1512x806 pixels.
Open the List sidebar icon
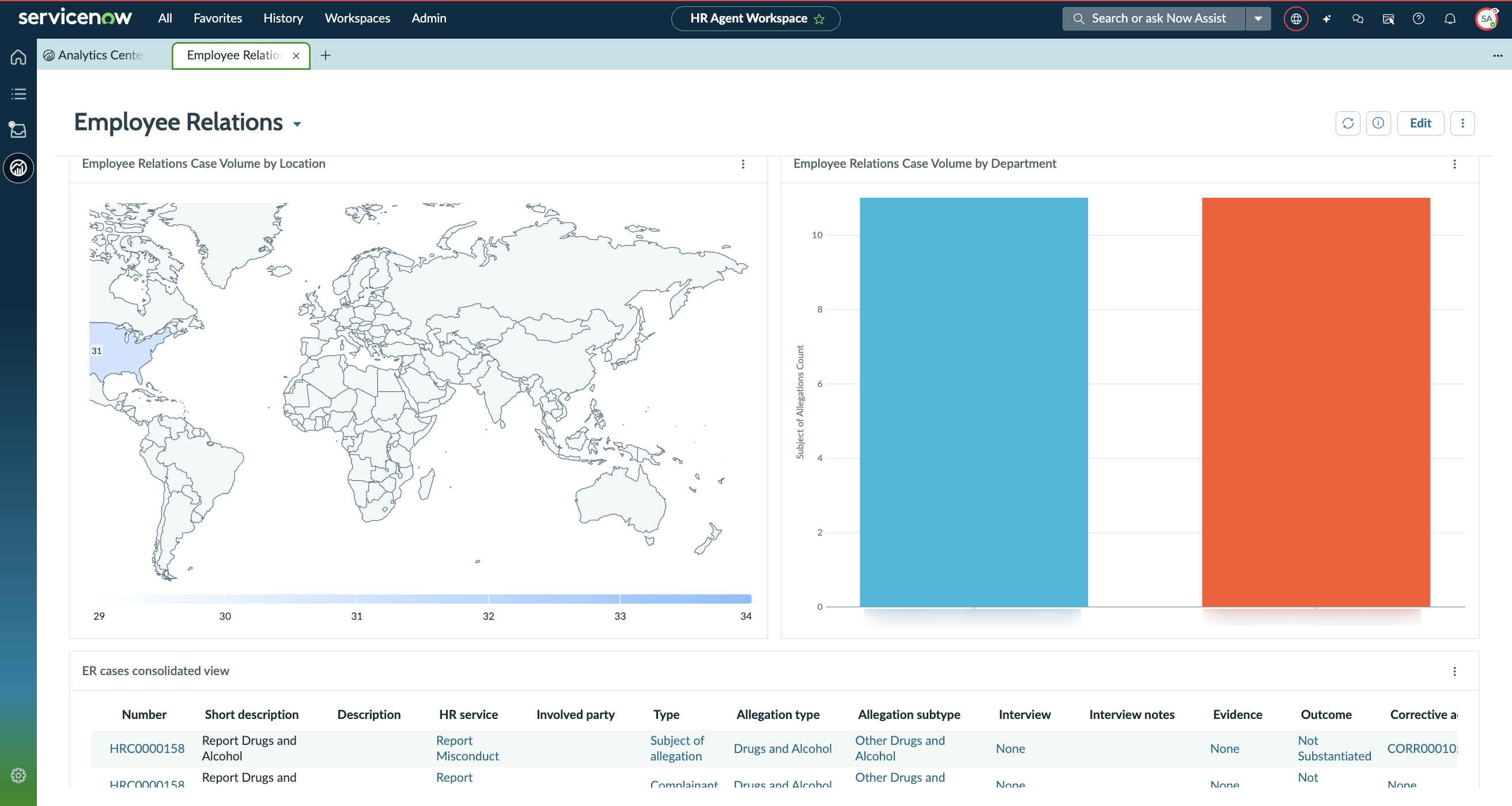coord(18,93)
